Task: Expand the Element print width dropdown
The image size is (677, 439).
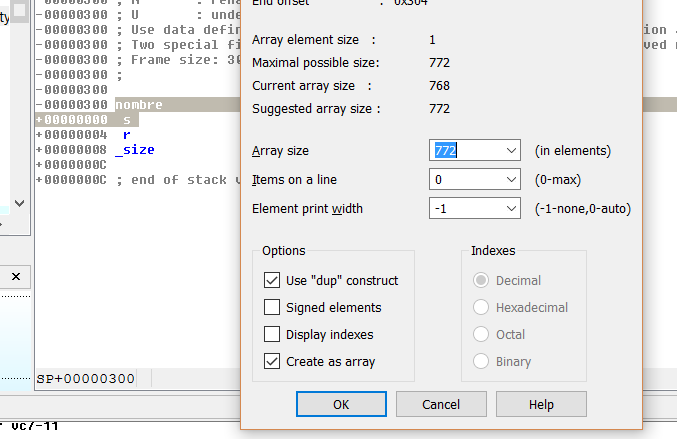Action: coord(511,209)
